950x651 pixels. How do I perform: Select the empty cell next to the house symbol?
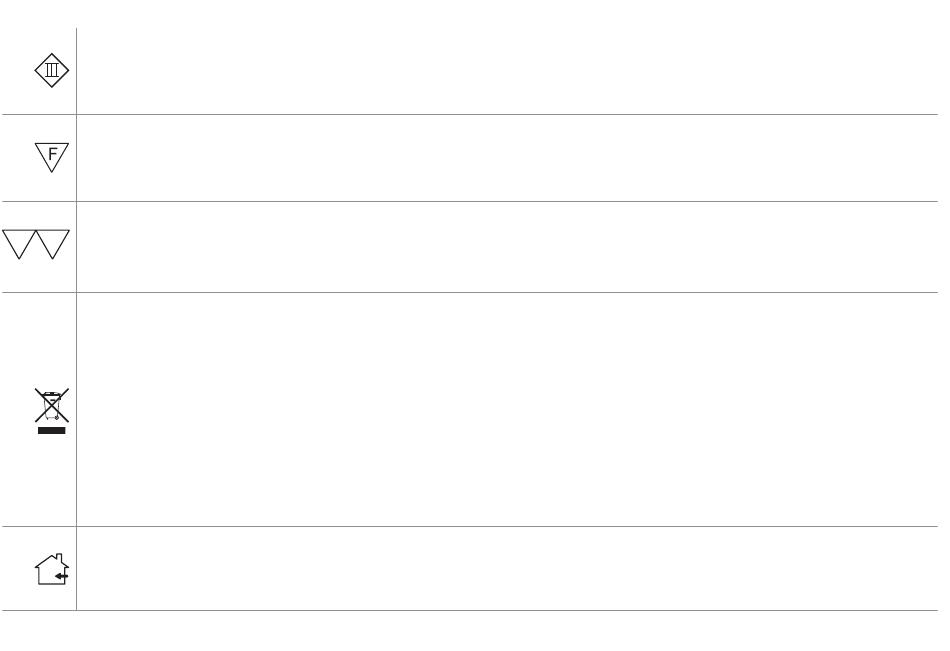pyautogui.click(x=500, y=568)
